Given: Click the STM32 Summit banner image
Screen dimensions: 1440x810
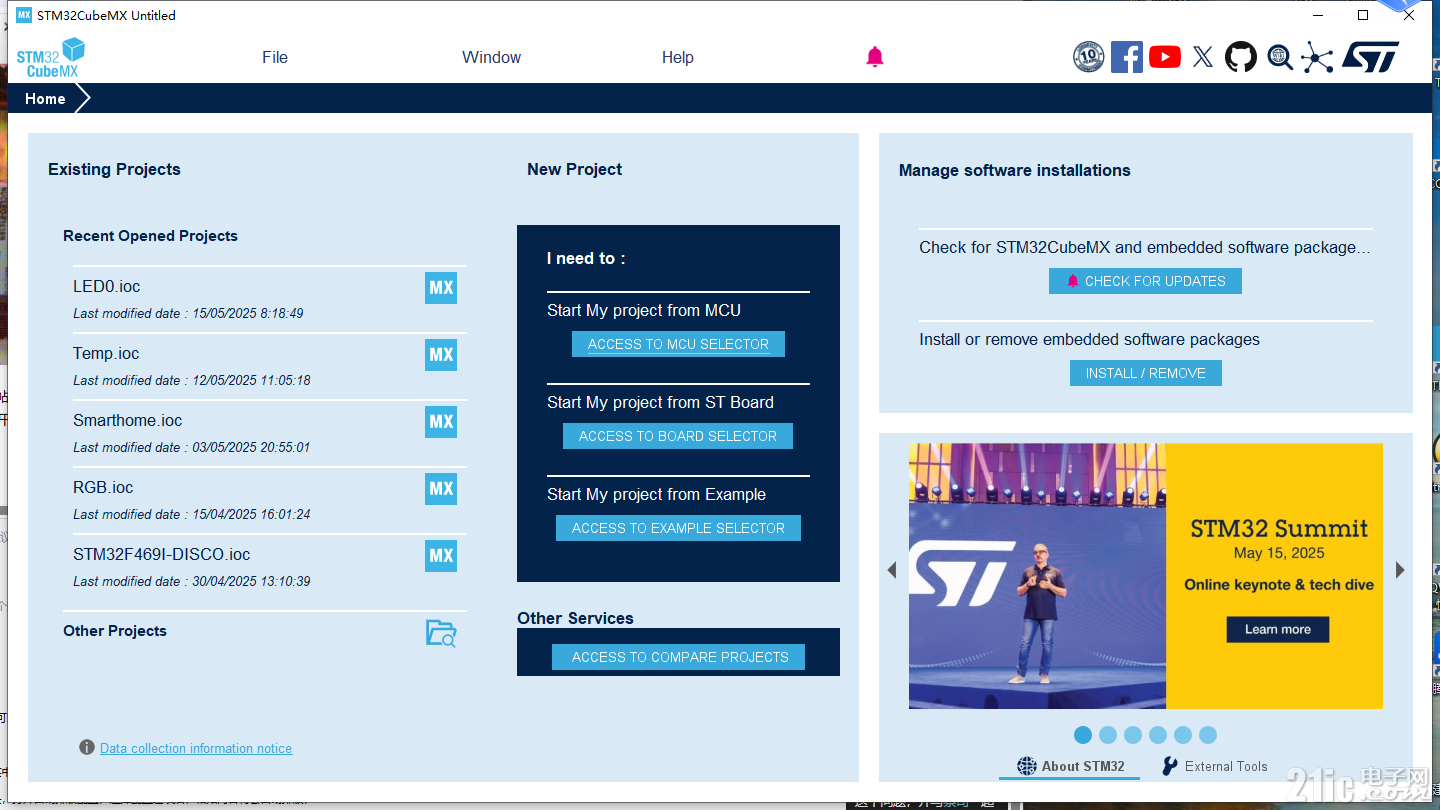Looking at the screenshot, I should pos(1146,576).
